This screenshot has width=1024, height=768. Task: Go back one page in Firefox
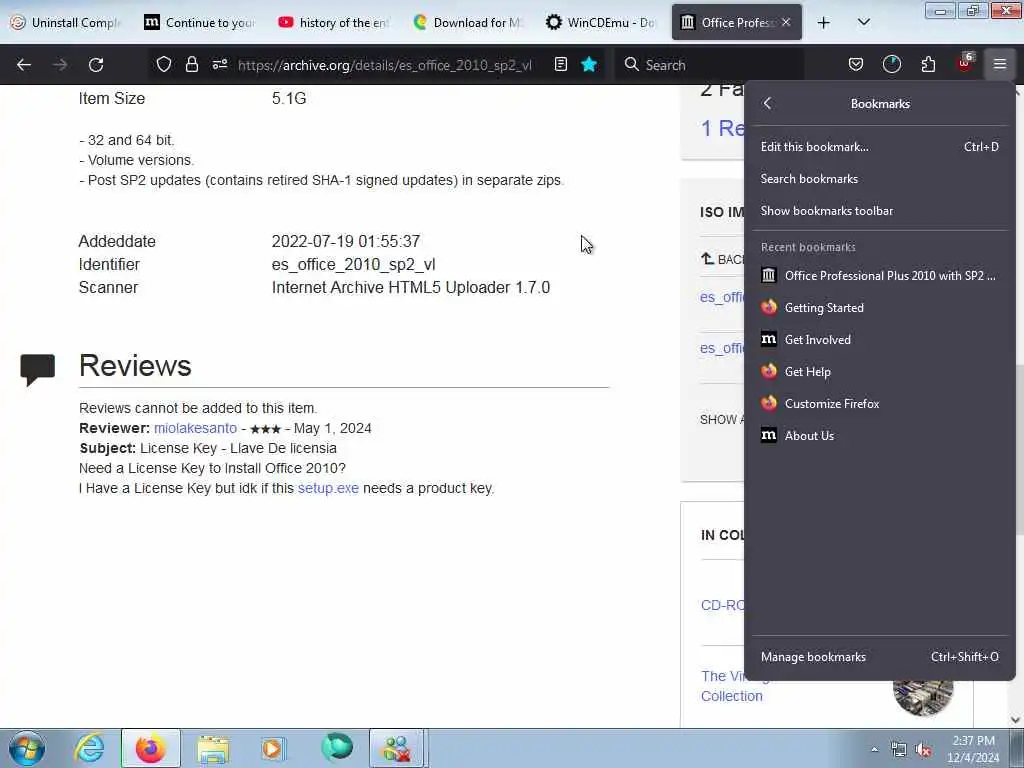pyautogui.click(x=24, y=65)
